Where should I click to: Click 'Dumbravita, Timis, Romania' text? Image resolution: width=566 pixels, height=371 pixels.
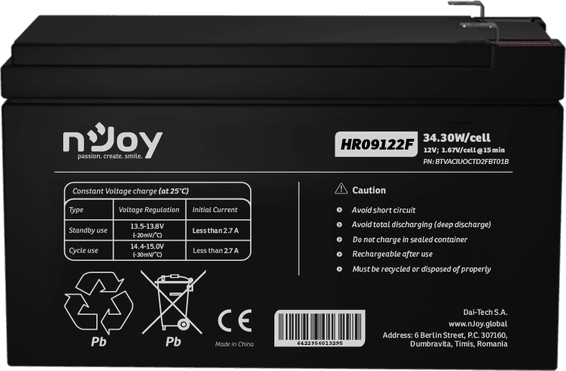[x=459, y=344]
